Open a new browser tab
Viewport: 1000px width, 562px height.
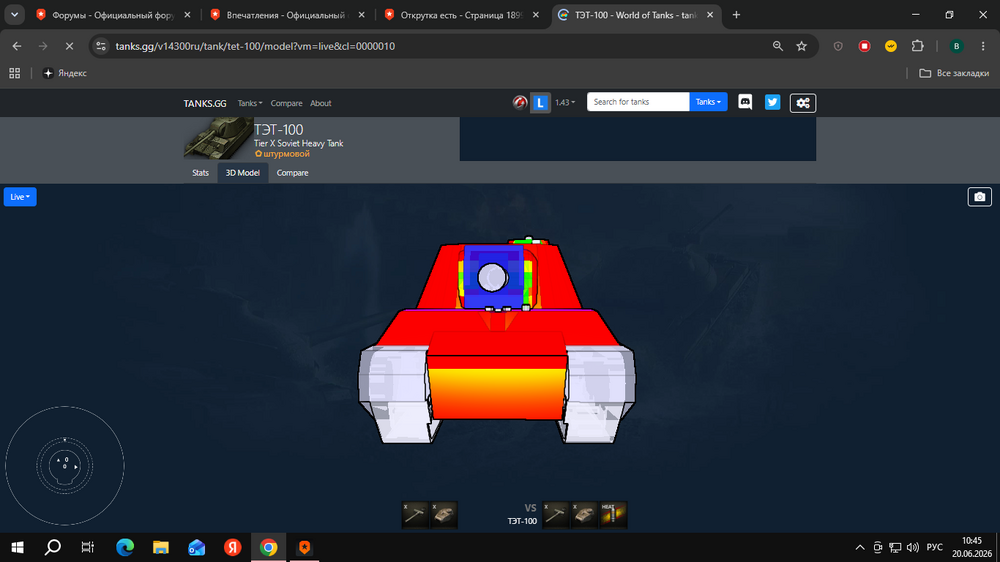click(x=736, y=15)
